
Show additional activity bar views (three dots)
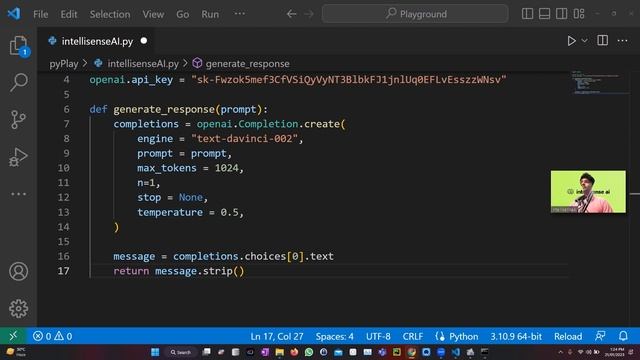[18, 194]
